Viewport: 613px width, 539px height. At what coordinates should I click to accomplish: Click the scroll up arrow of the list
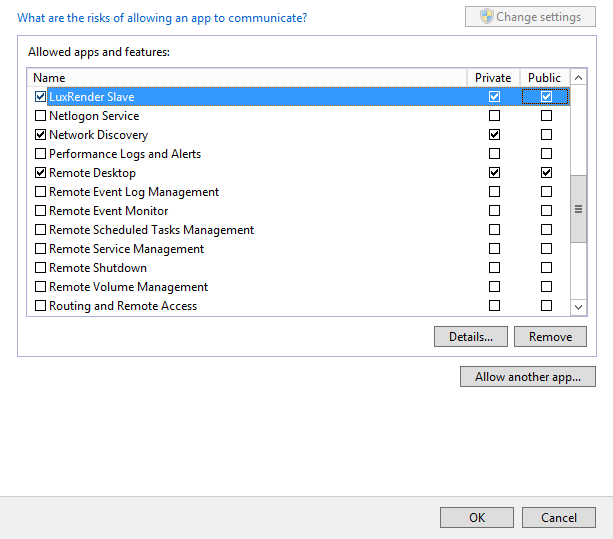[579, 78]
